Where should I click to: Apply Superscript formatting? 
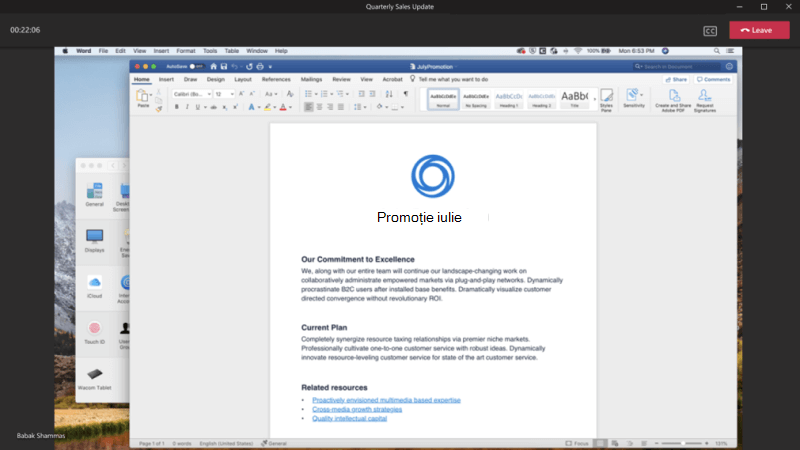pos(235,107)
